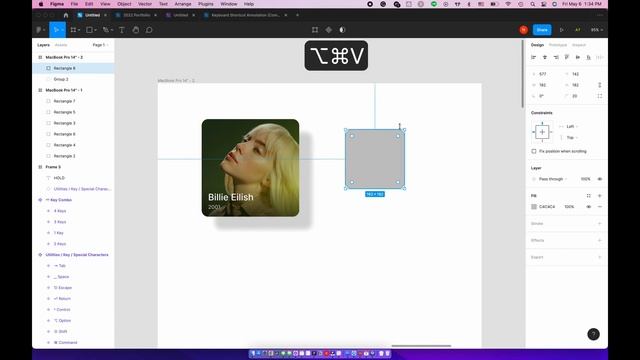The height and width of the screenshot is (360, 640).
Task: Select the Frame tool
Action: (73, 30)
